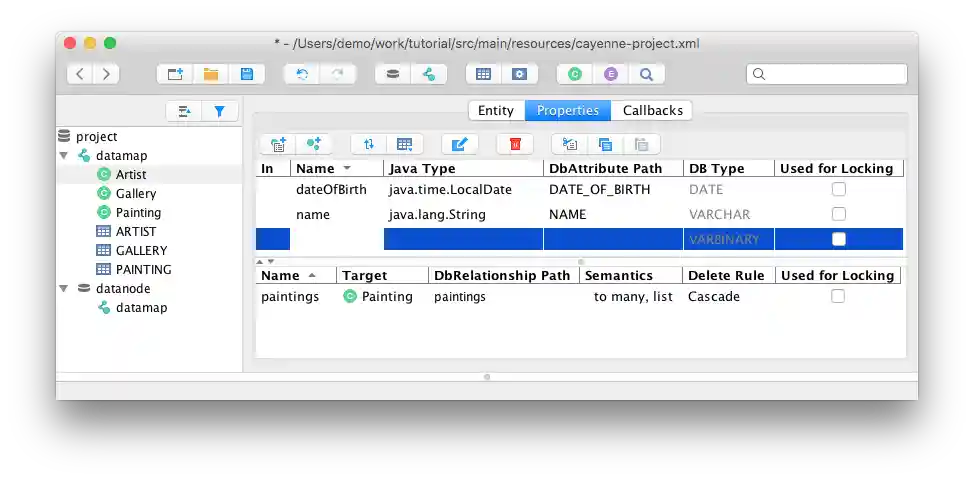Viewport: 974px width, 480px height.
Task: Create Embeddable with purple E icon
Action: pos(611,75)
